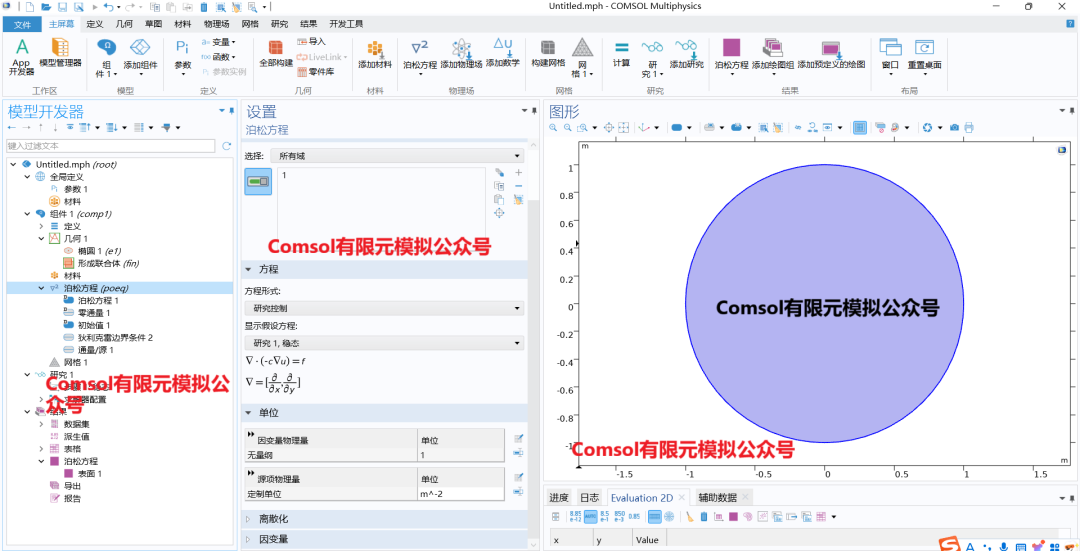This screenshot has width=1080, height=551.
Task: Switch to the 日志 (Log) tab
Action: pos(589,497)
